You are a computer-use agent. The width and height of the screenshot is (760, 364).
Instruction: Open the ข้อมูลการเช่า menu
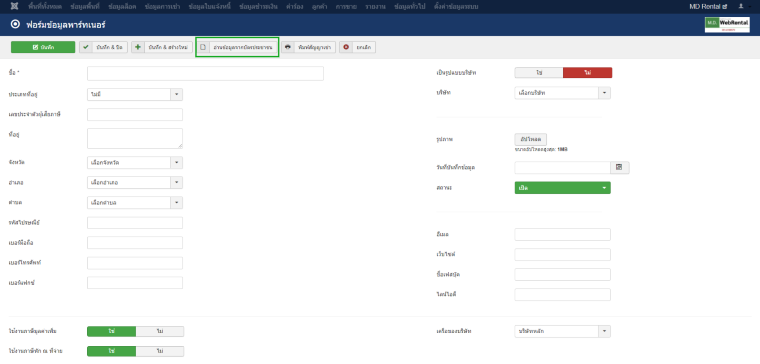click(x=163, y=6)
